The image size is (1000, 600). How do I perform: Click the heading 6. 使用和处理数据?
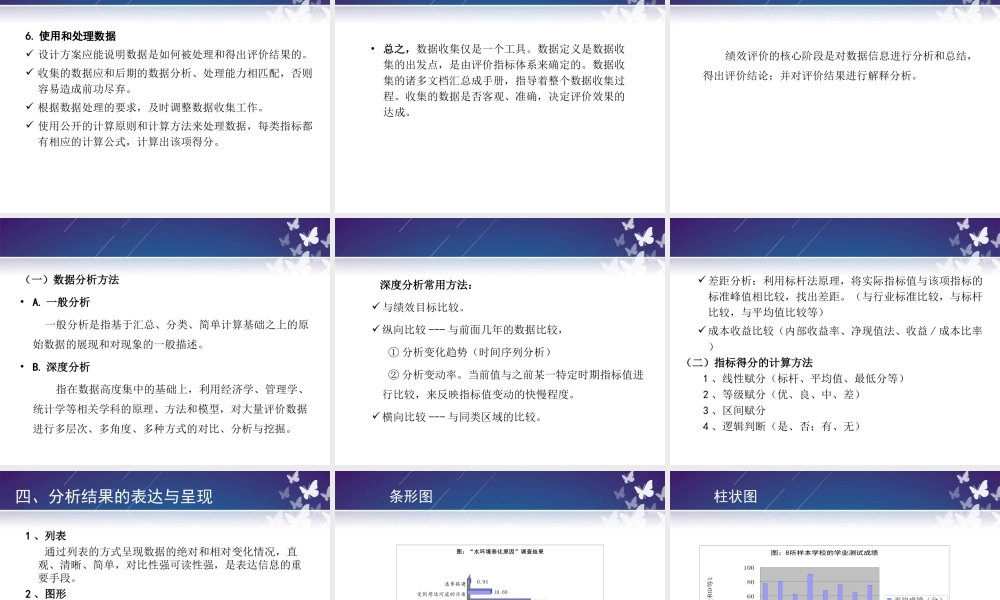point(70,33)
